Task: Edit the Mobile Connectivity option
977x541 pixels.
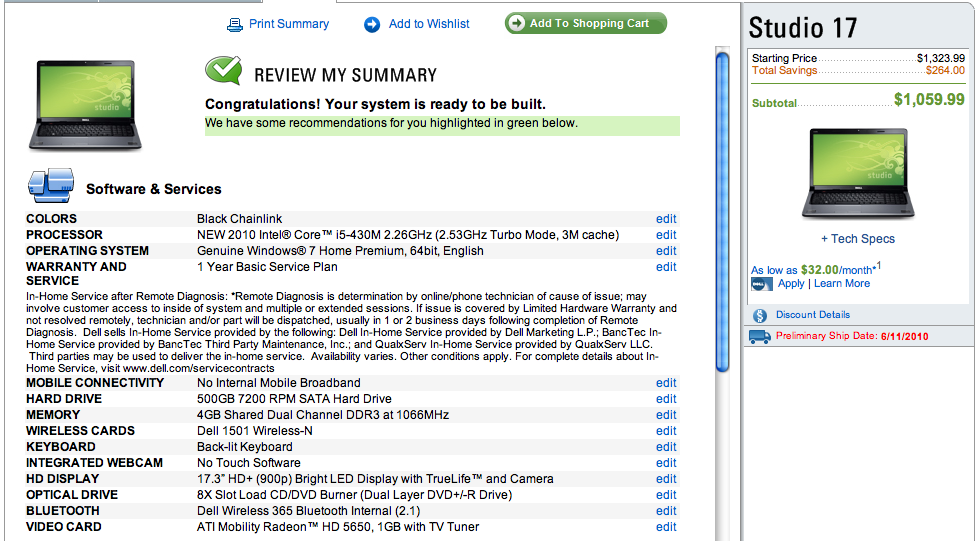Action: tap(665, 383)
